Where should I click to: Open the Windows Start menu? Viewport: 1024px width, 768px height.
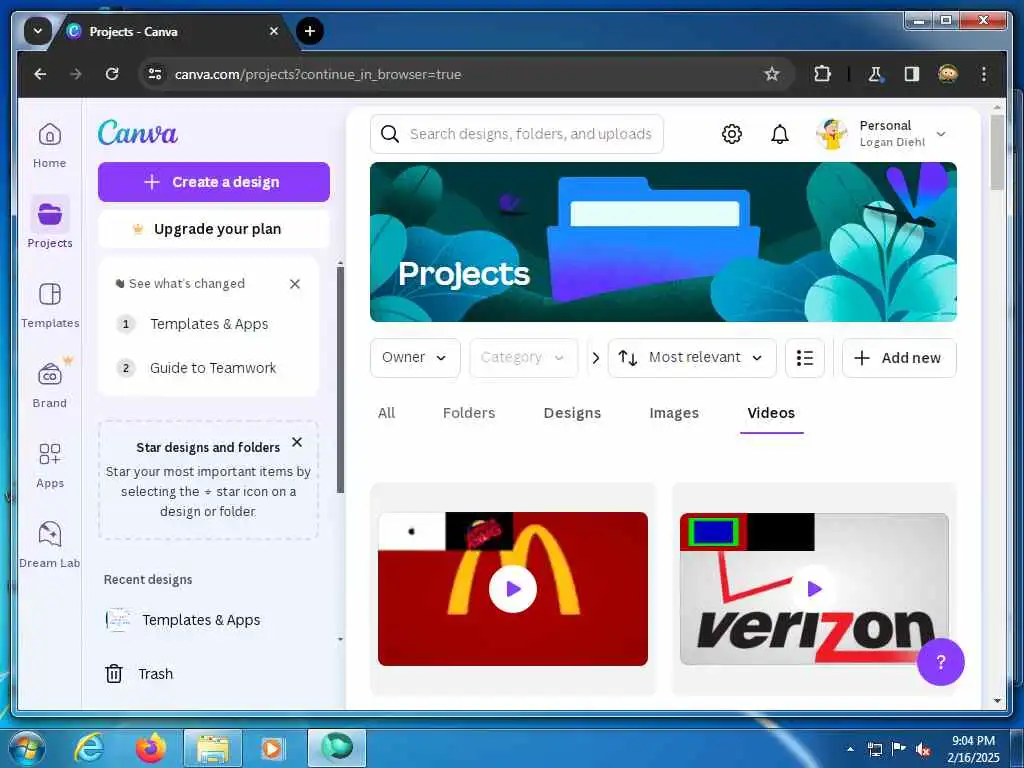tap(27, 748)
